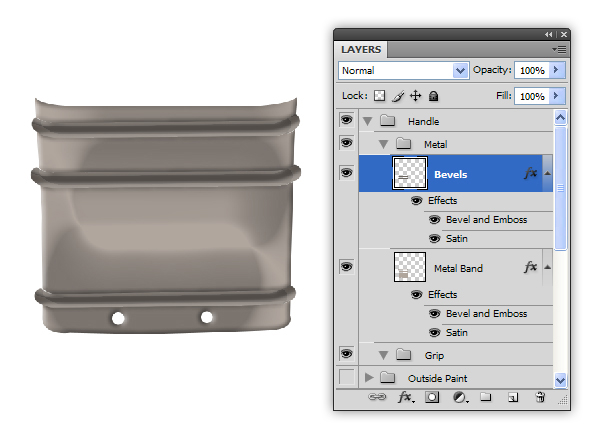
Task: Select the Layers tab
Action: [x=361, y=49]
